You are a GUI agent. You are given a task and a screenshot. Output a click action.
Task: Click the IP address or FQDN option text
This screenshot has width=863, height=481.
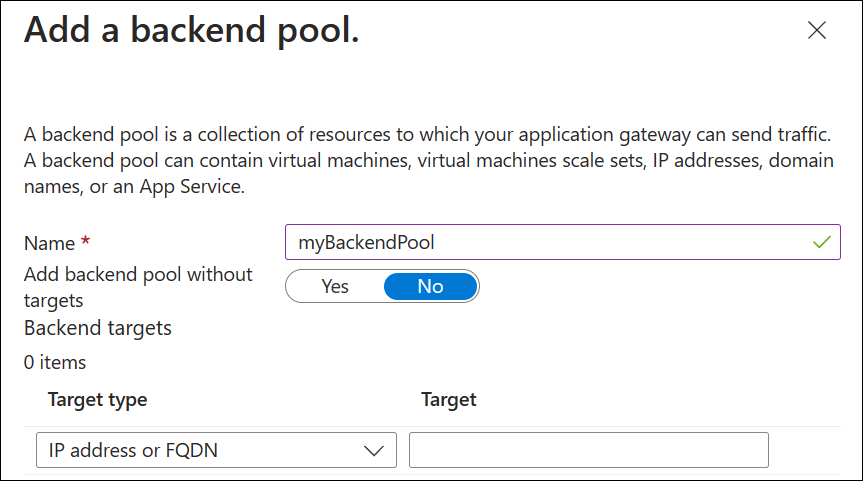134,450
